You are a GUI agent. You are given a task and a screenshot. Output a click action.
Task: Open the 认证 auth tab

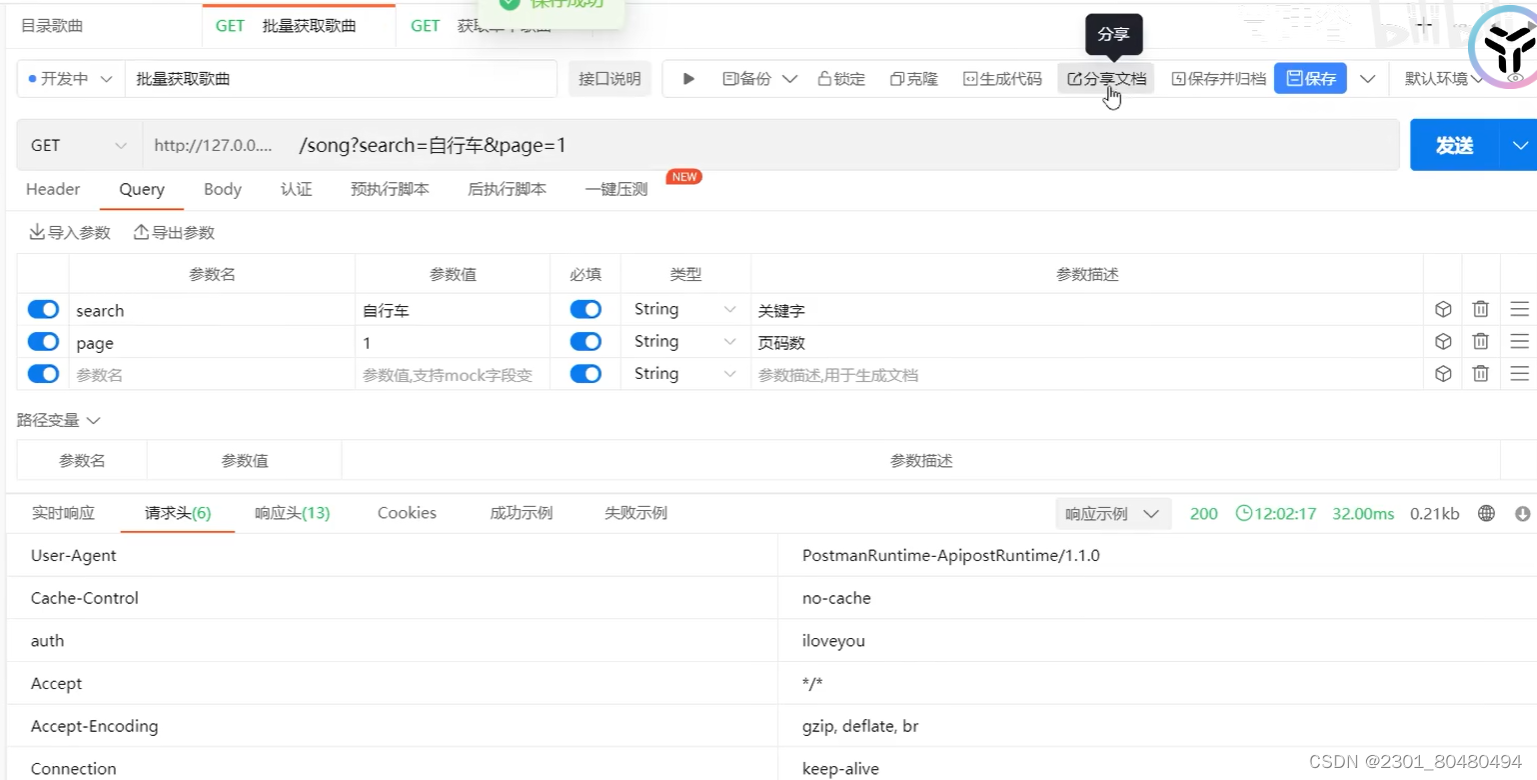coord(296,189)
